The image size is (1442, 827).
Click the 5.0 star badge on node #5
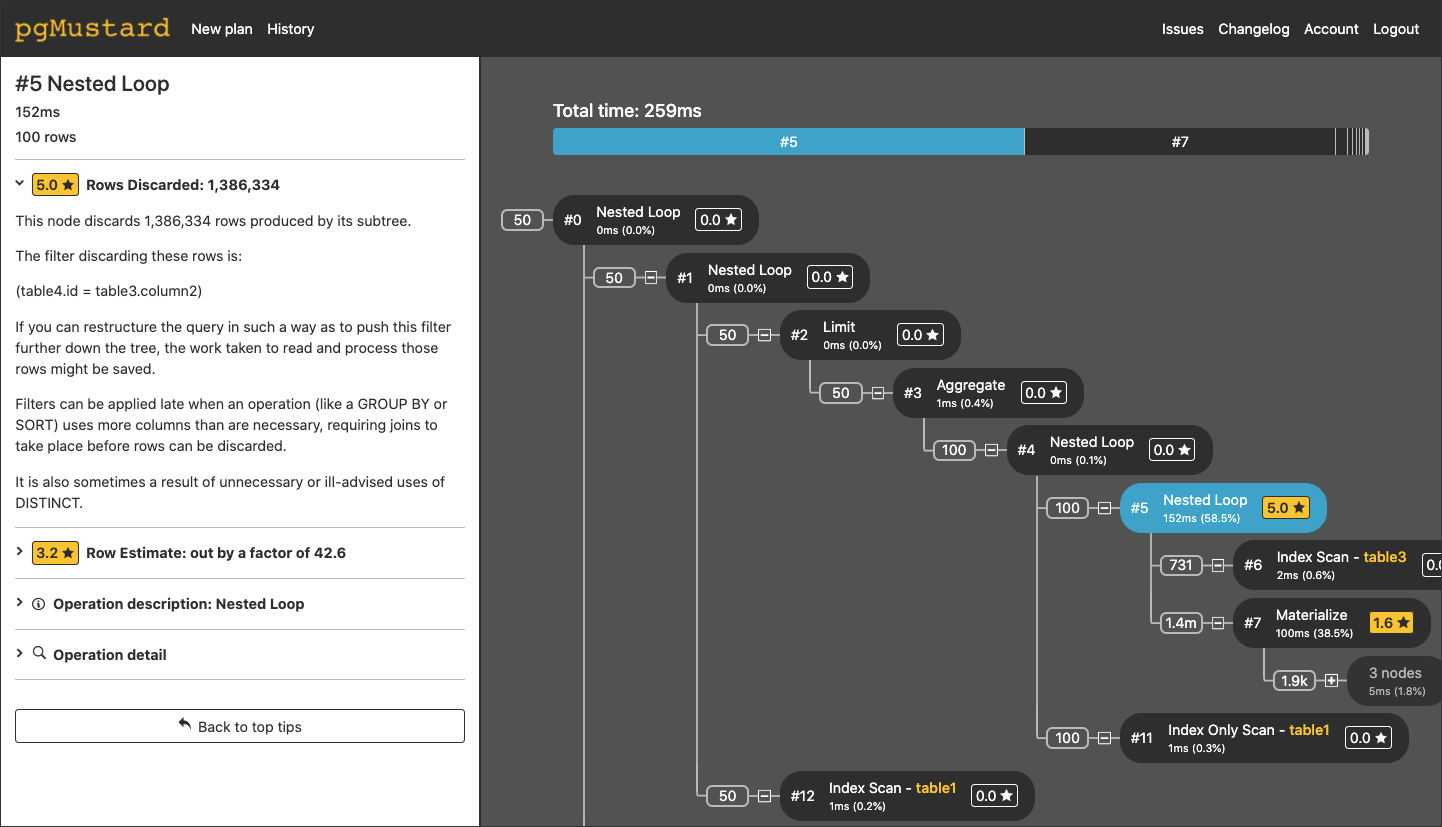1287,507
